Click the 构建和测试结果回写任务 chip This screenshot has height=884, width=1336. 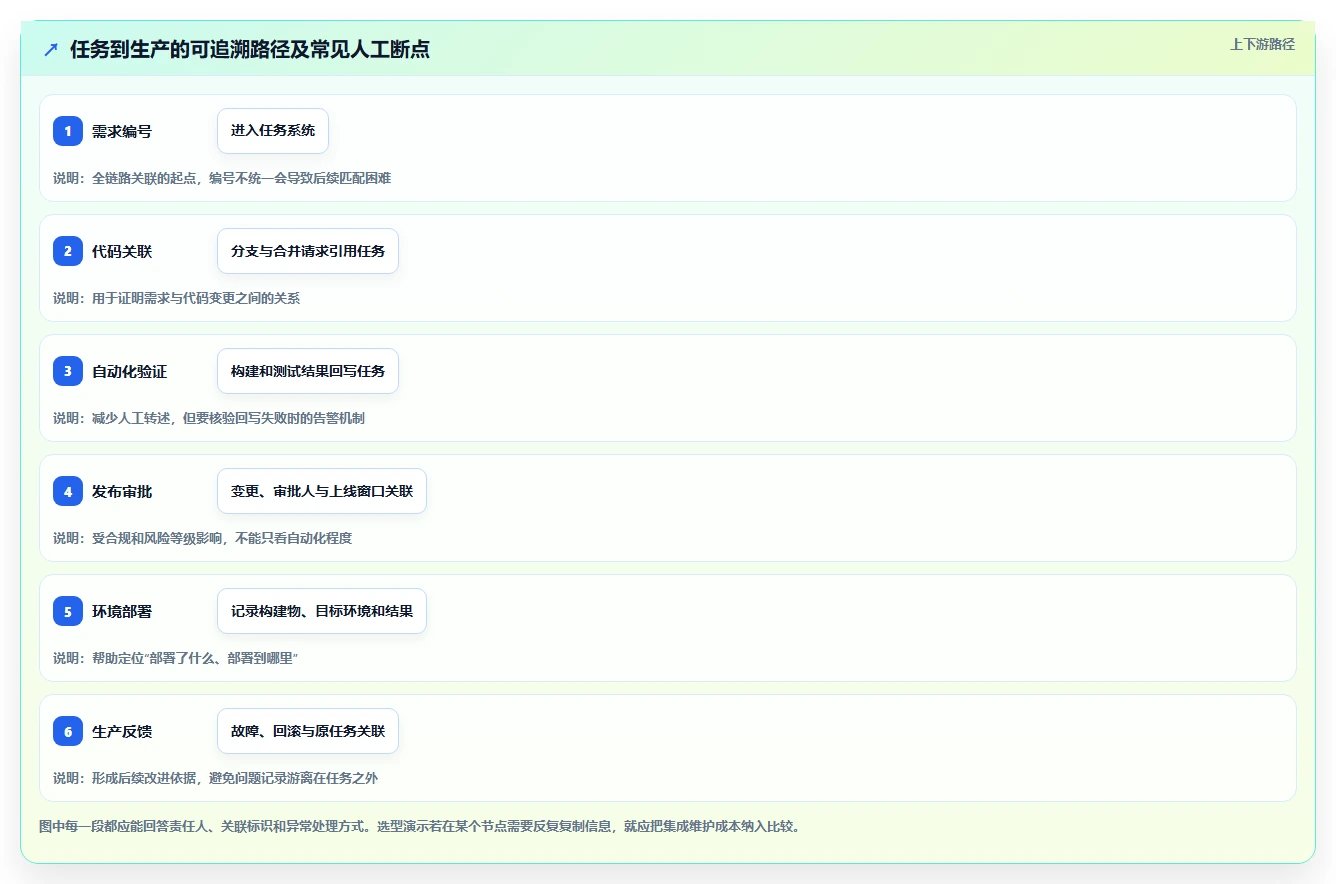tap(308, 371)
